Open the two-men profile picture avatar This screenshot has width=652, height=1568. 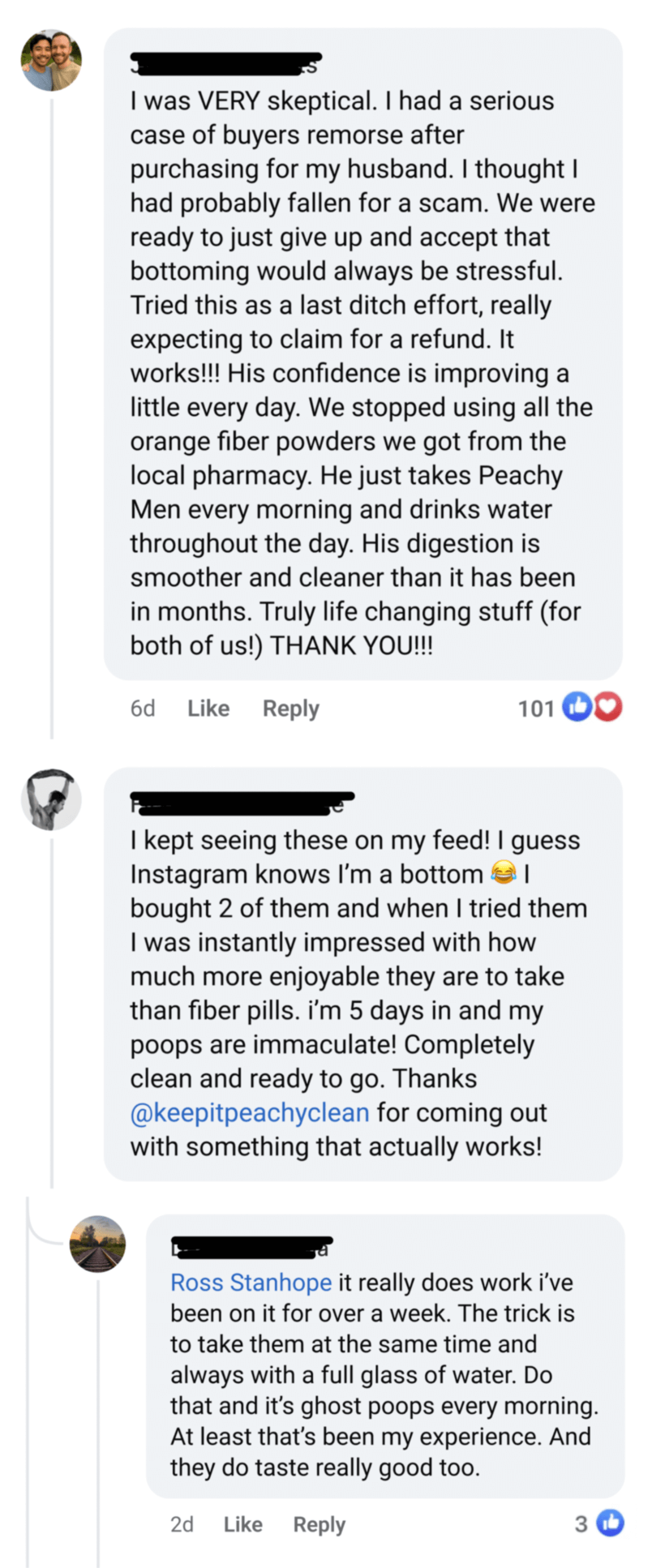(x=51, y=61)
